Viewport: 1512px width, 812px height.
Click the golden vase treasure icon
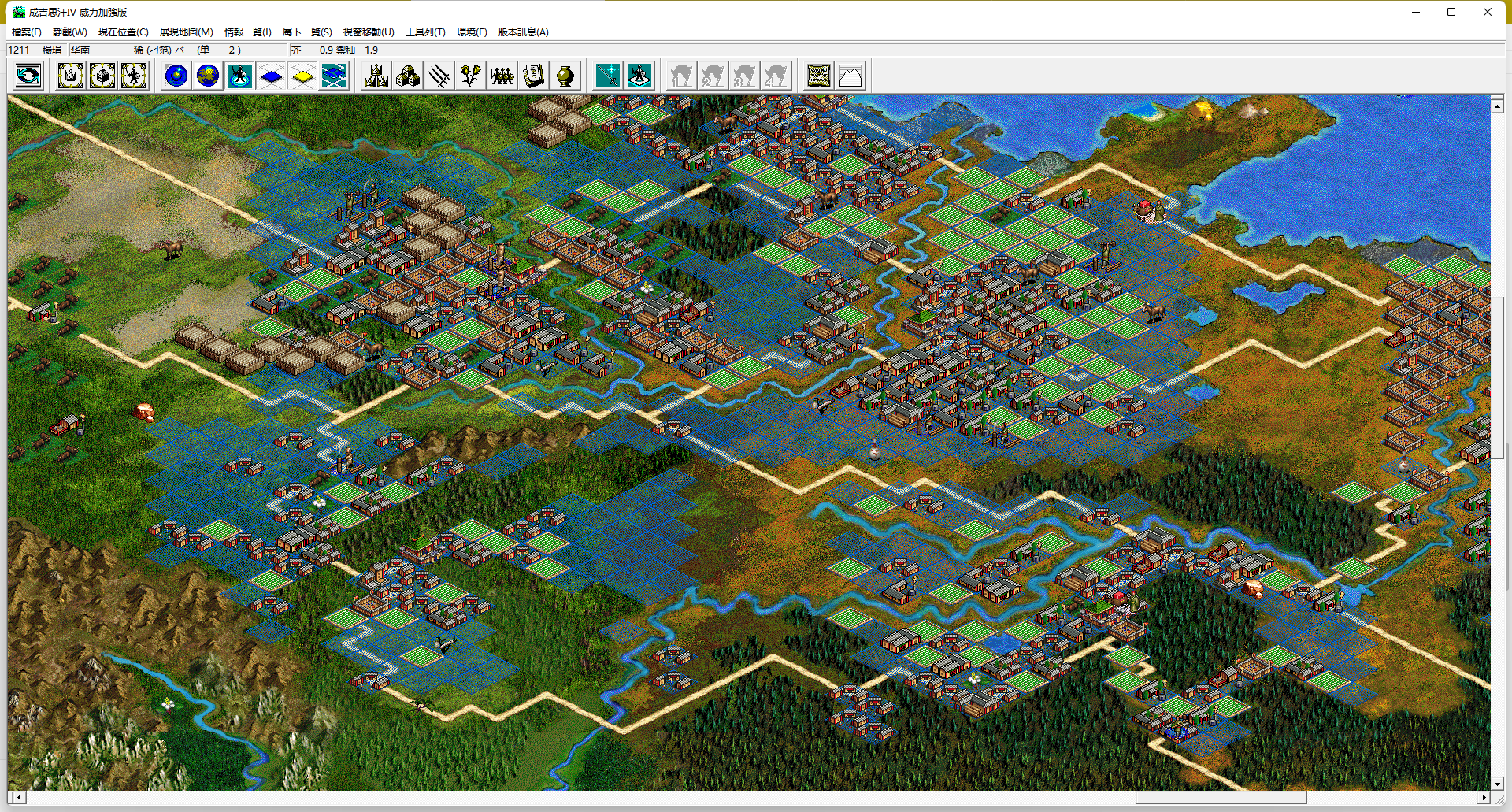[x=565, y=76]
